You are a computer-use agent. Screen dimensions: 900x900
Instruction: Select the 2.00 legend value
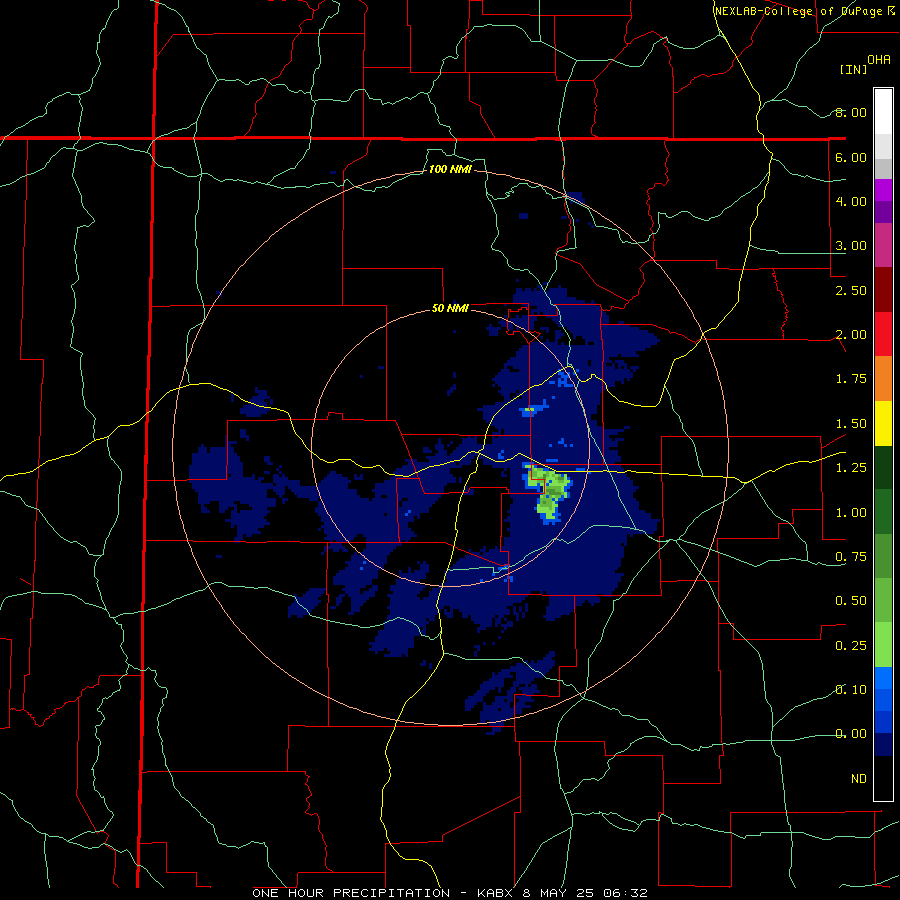click(x=851, y=335)
